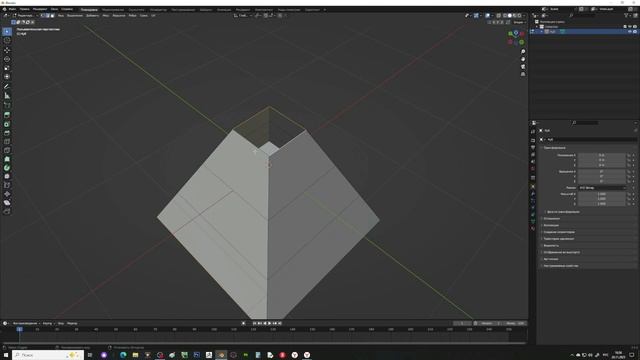Select the Extrude Region tool
This screenshot has width=640, height=360.
7,115
